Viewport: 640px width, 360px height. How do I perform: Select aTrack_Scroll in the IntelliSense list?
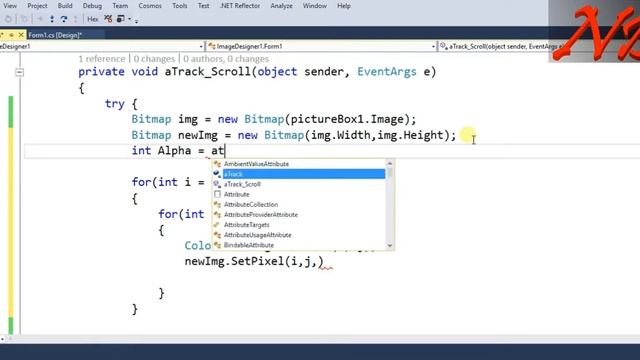click(x=304, y=184)
